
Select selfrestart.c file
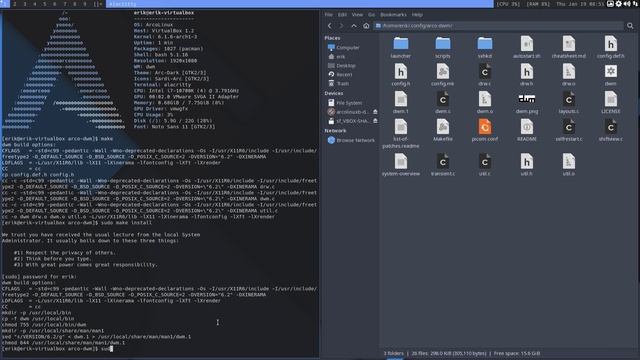point(569,131)
